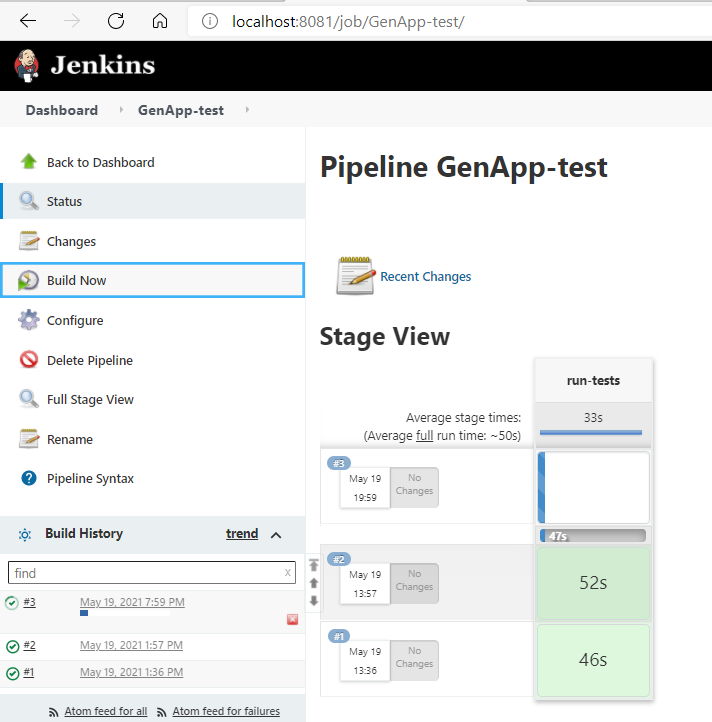Click the Configure gear icon
The width and height of the screenshot is (712, 722).
[29, 320]
